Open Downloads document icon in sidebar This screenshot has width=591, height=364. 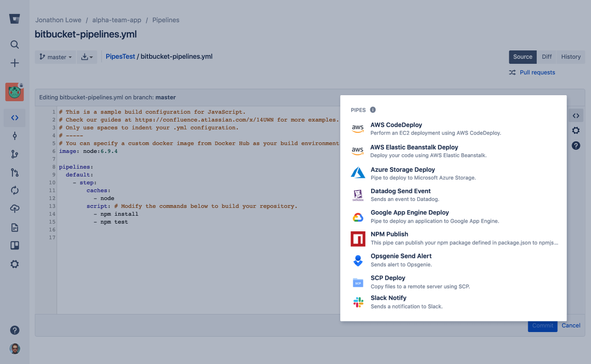14,227
